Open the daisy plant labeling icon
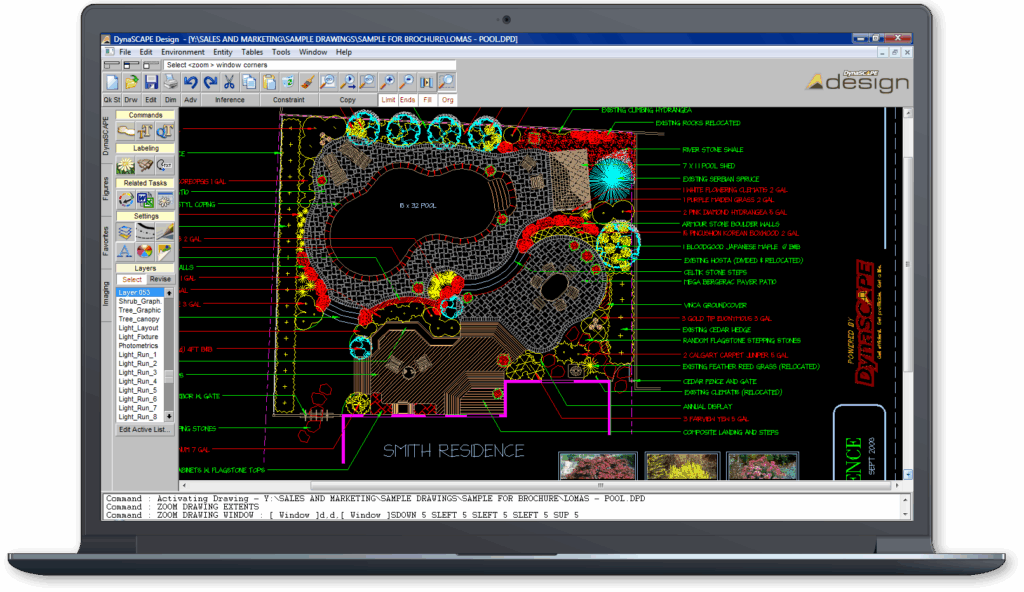Viewport: 1024px width, 592px height. [x=125, y=165]
